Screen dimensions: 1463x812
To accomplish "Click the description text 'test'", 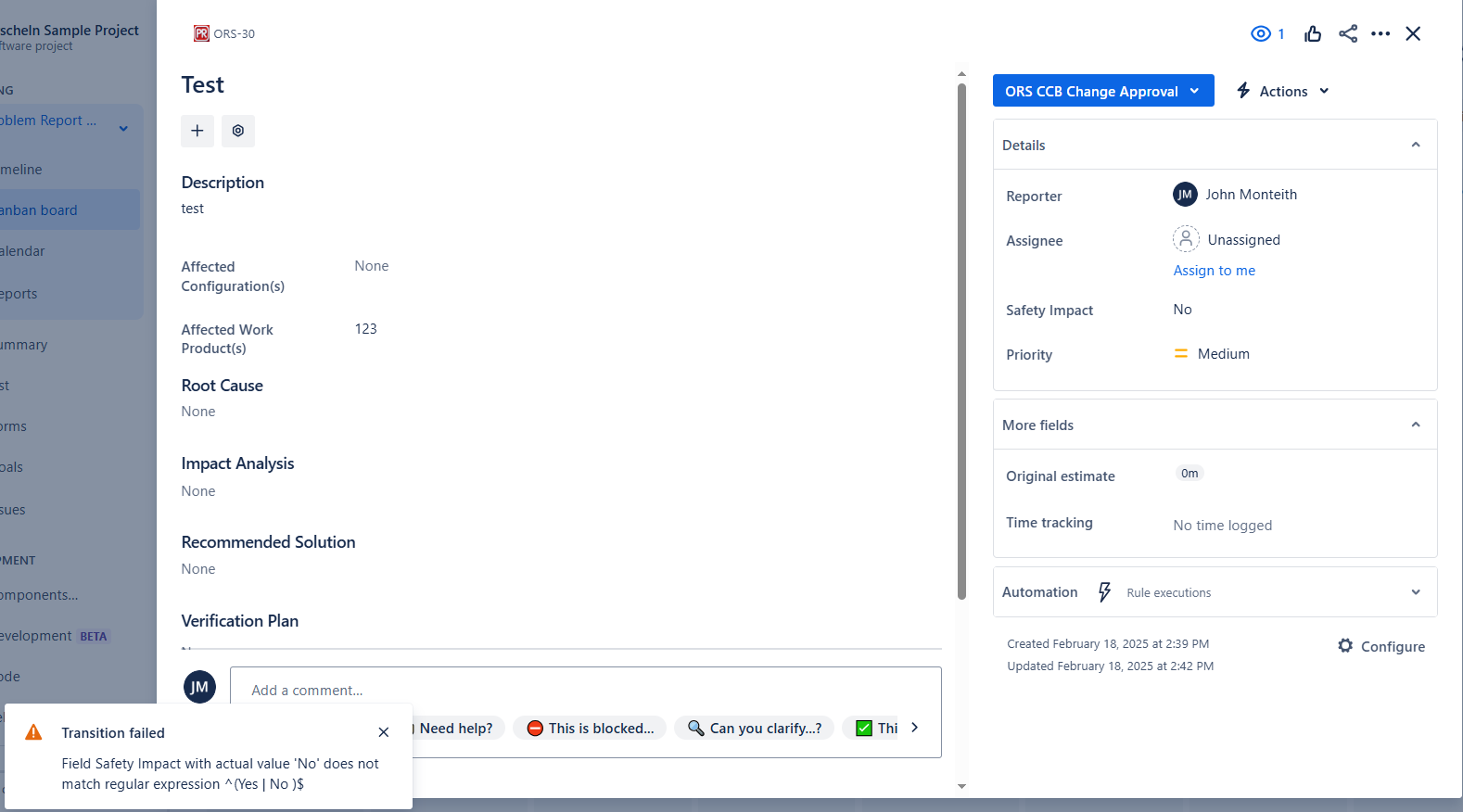I will click(x=193, y=209).
